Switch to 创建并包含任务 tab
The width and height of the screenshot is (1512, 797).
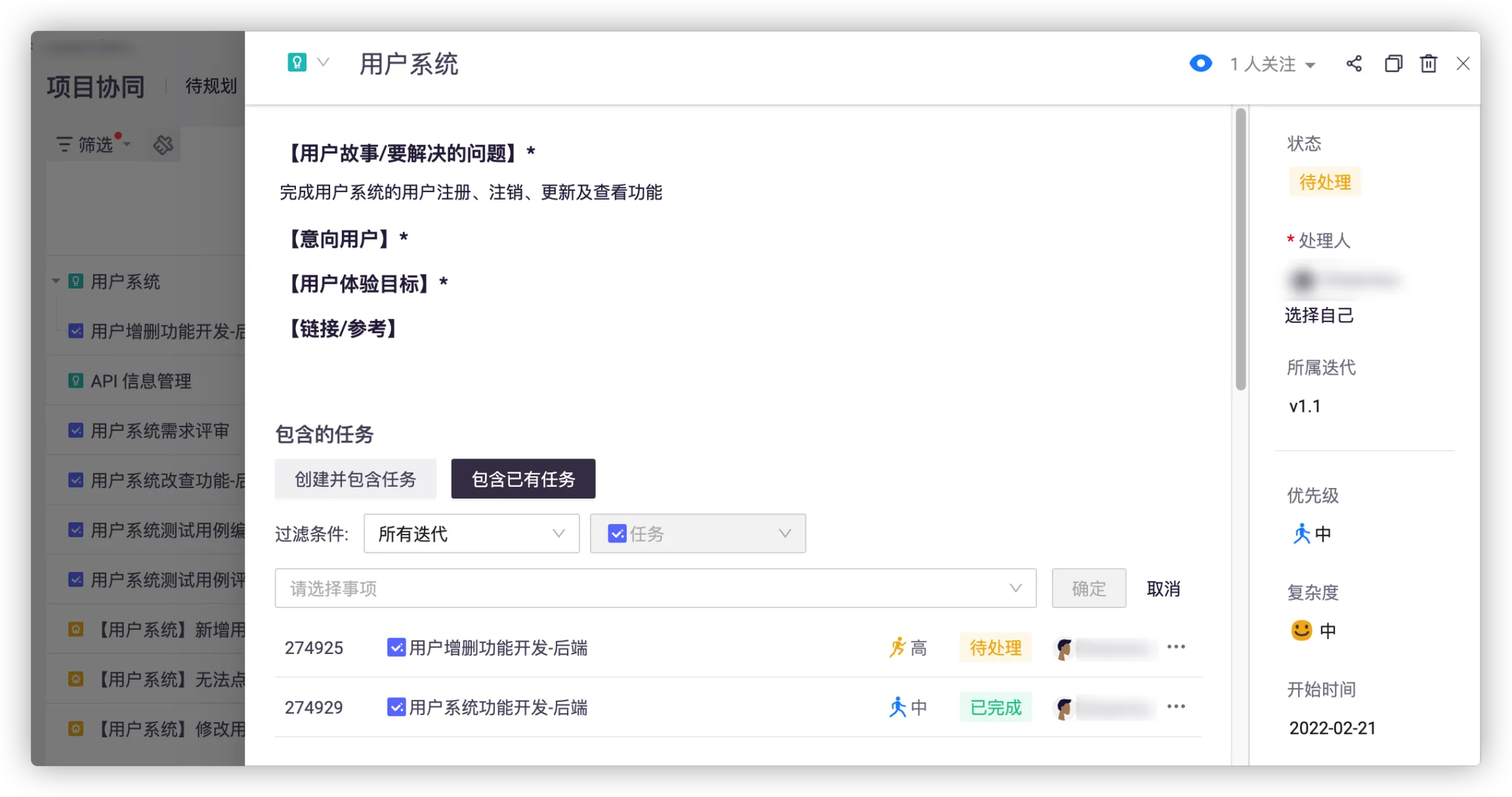click(355, 480)
